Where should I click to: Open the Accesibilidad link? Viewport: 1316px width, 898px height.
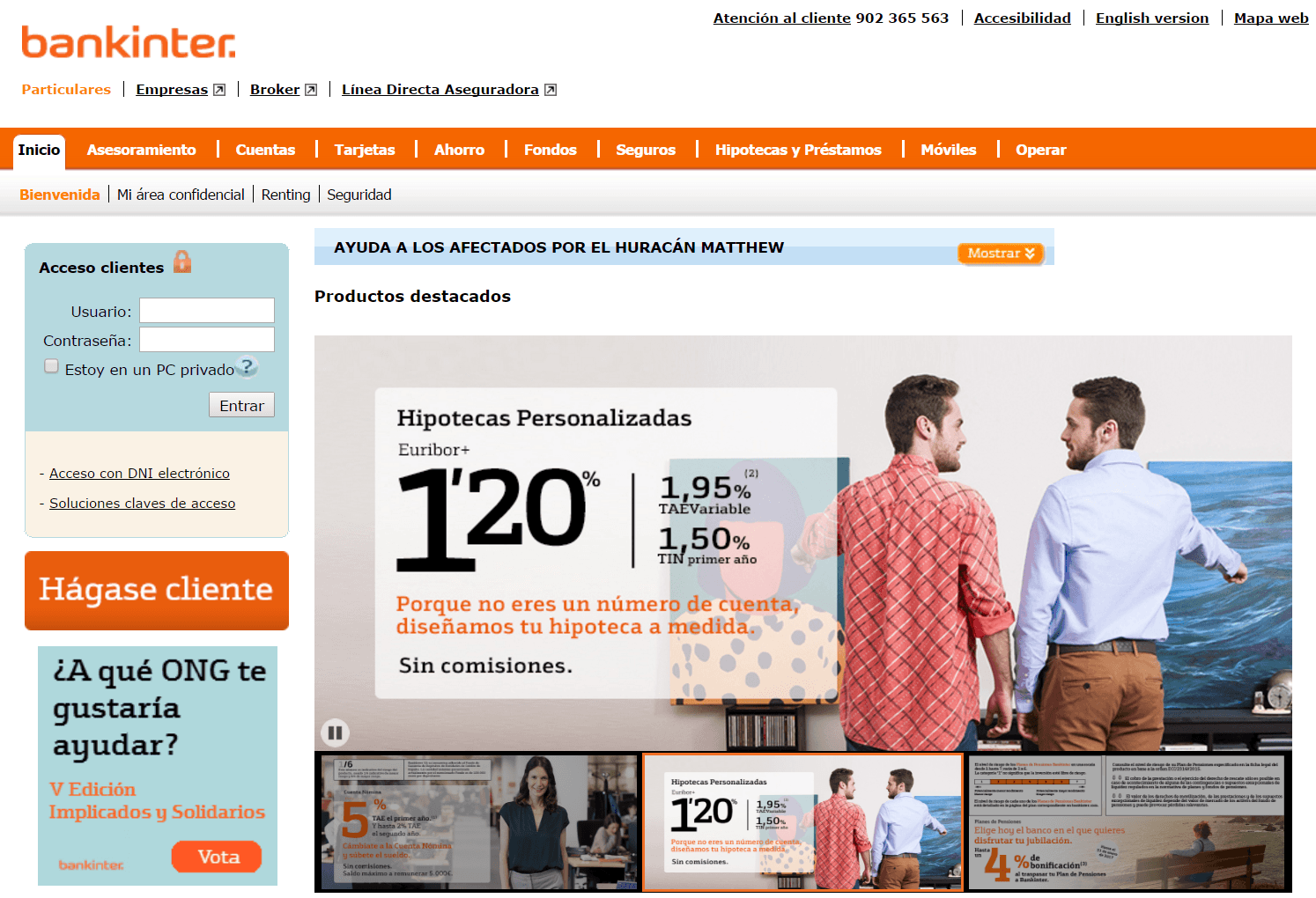click(x=1023, y=18)
